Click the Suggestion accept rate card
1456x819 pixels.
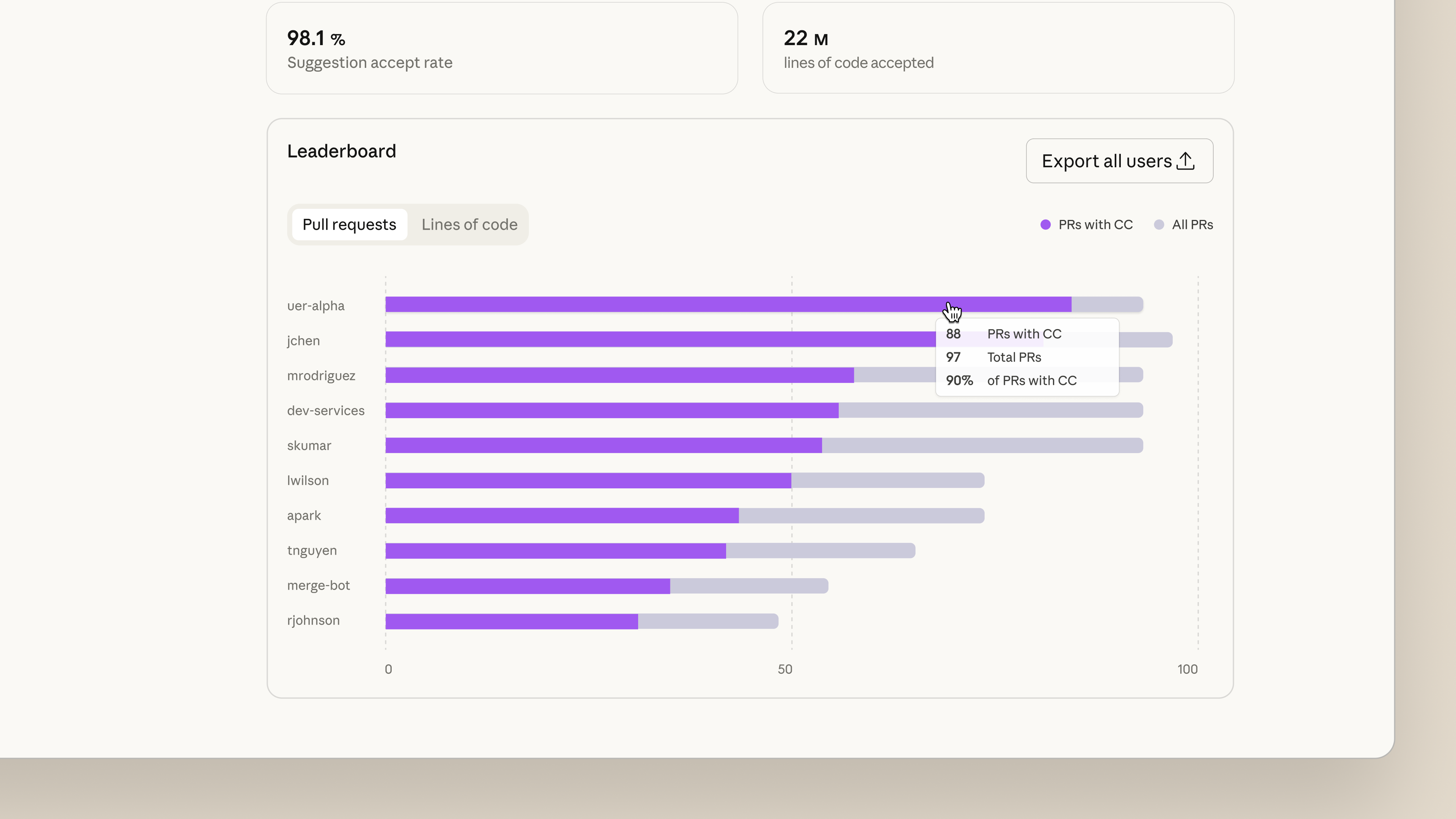coord(501,49)
